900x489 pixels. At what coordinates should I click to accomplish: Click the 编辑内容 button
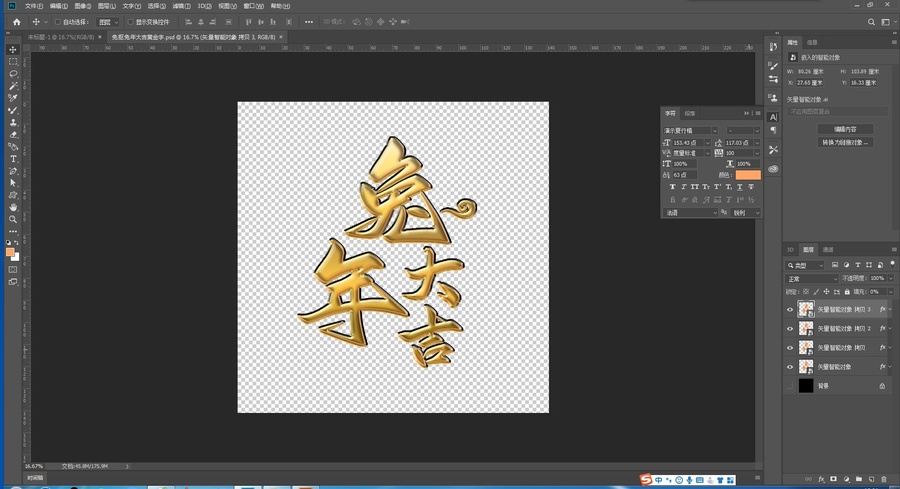tap(845, 129)
